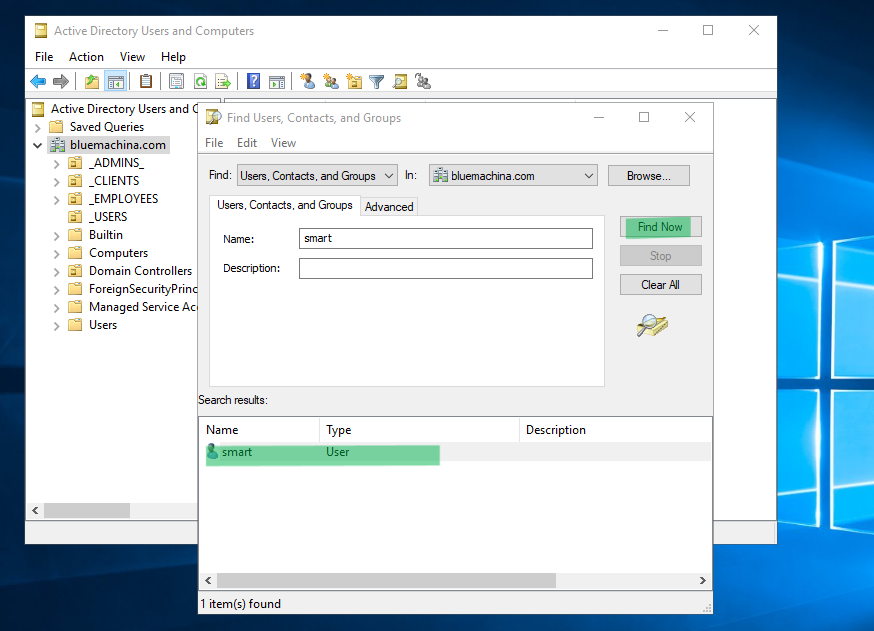This screenshot has height=631, width=874.
Task: Open the Properties toolbar icon
Action: pyautogui.click(x=176, y=82)
